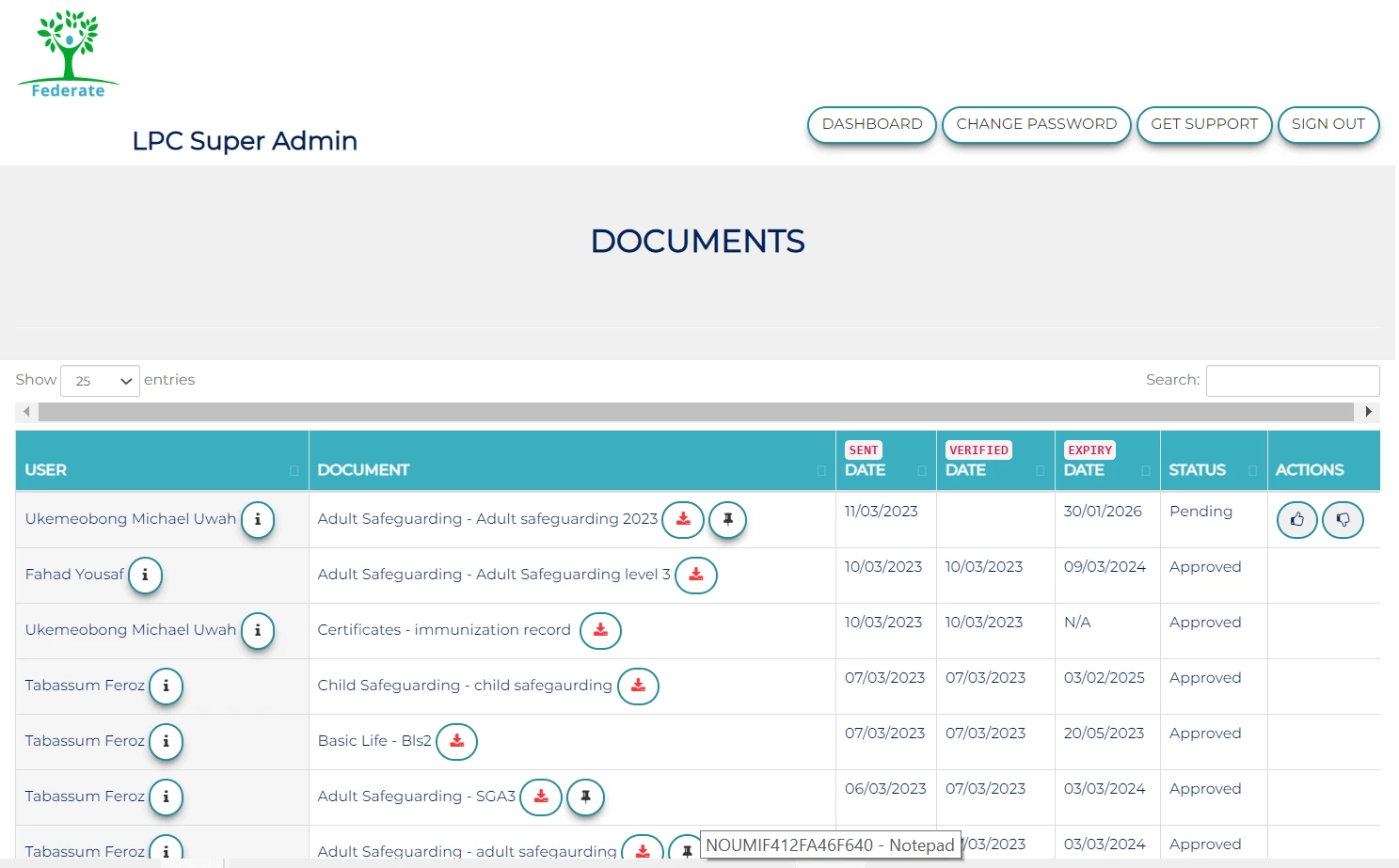Download the immunization record certificate
This screenshot has width=1399, height=868.
[x=600, y=631]
